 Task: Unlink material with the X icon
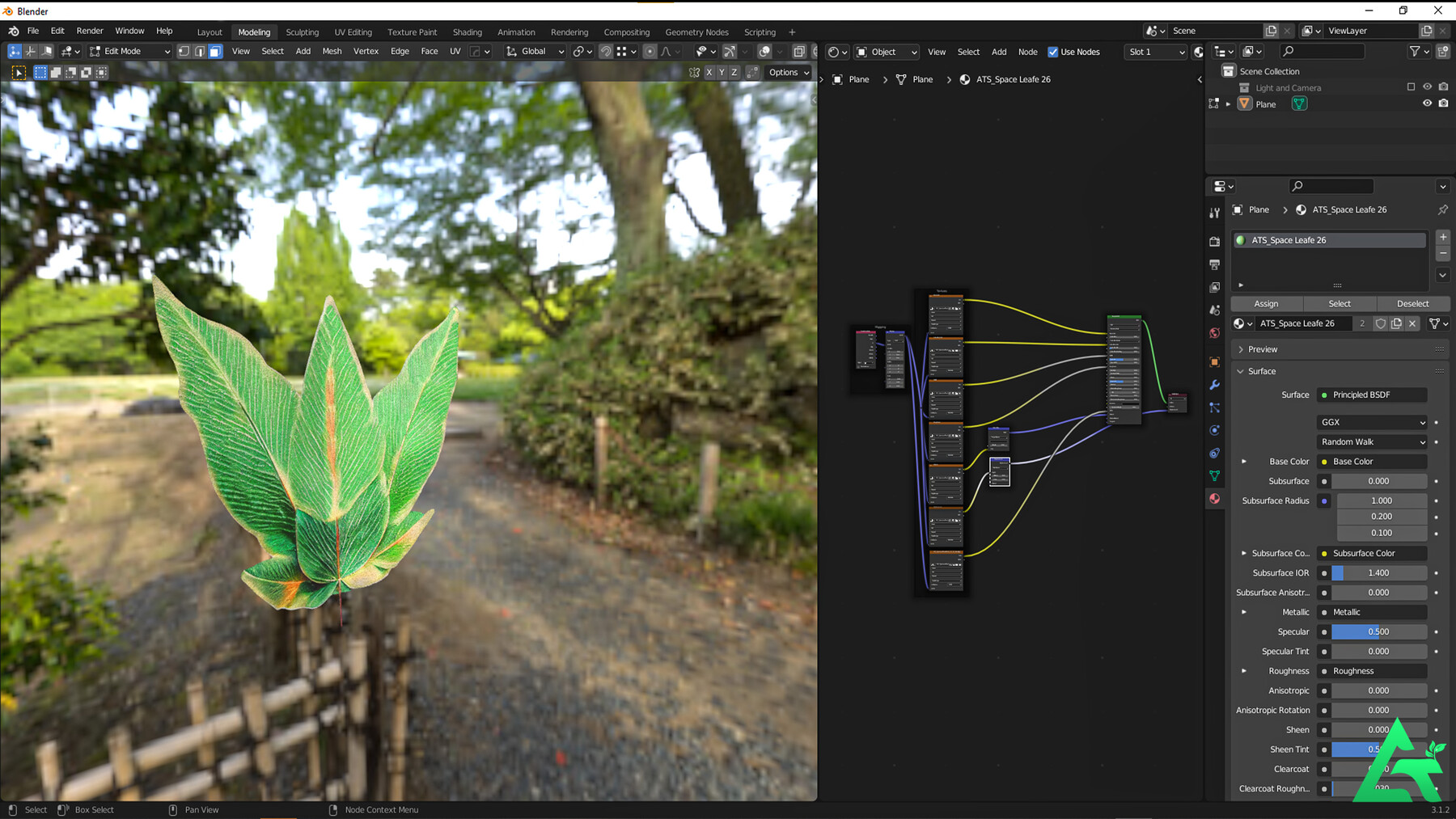1412,323
